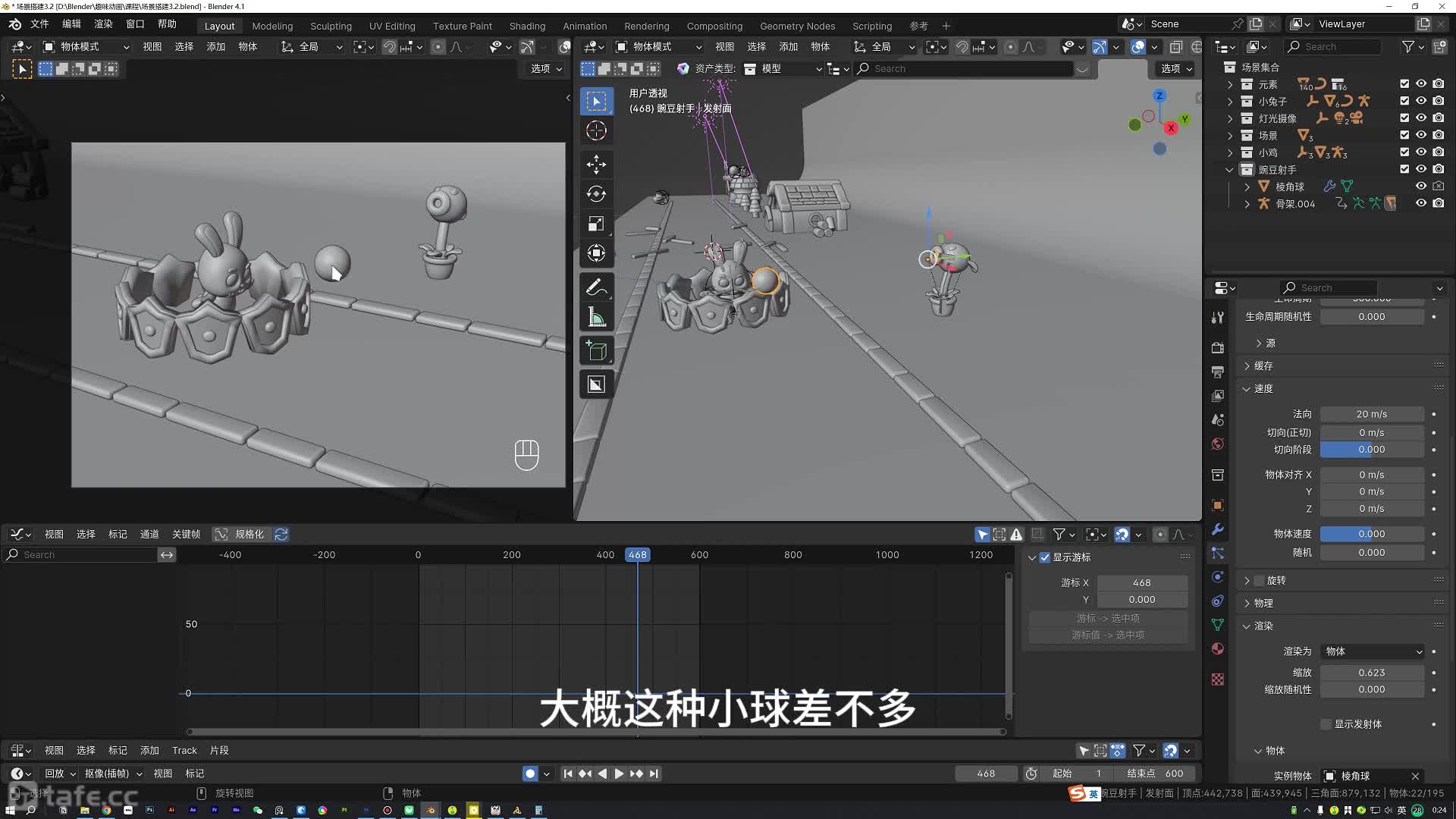Expand the 棱角球 outliner item
Viewport: 1456px width, 819px height.
[x=1247, y=187]
